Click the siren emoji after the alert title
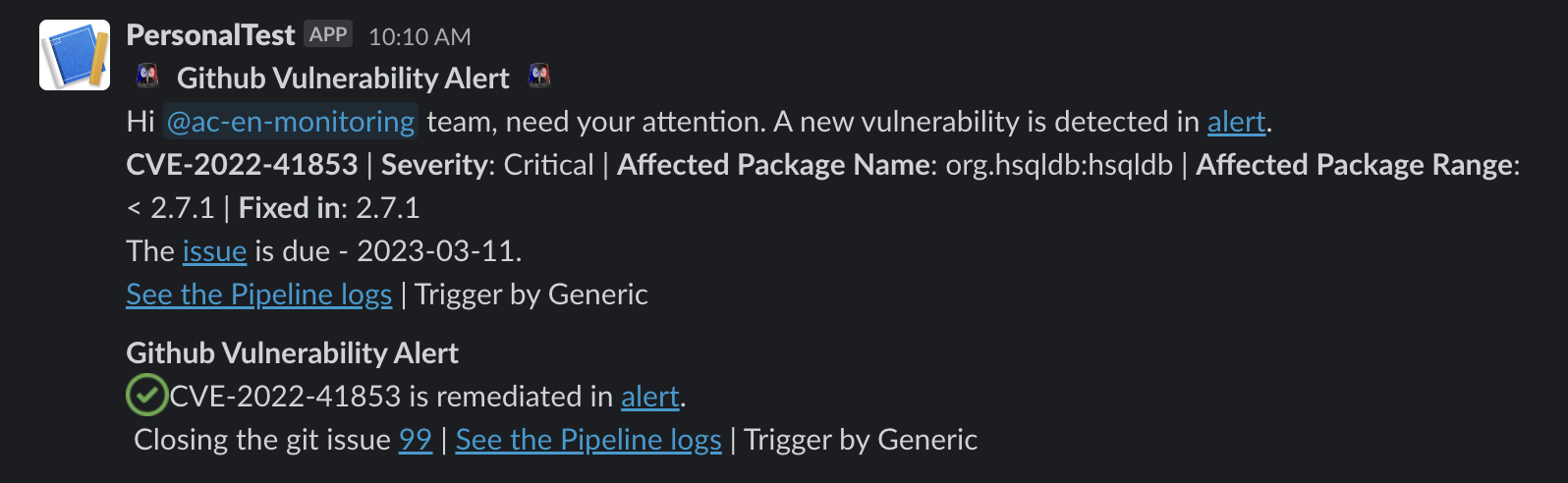Image resolution: width=1568 pixels, height=483 pixels. (x=539, y=76)
